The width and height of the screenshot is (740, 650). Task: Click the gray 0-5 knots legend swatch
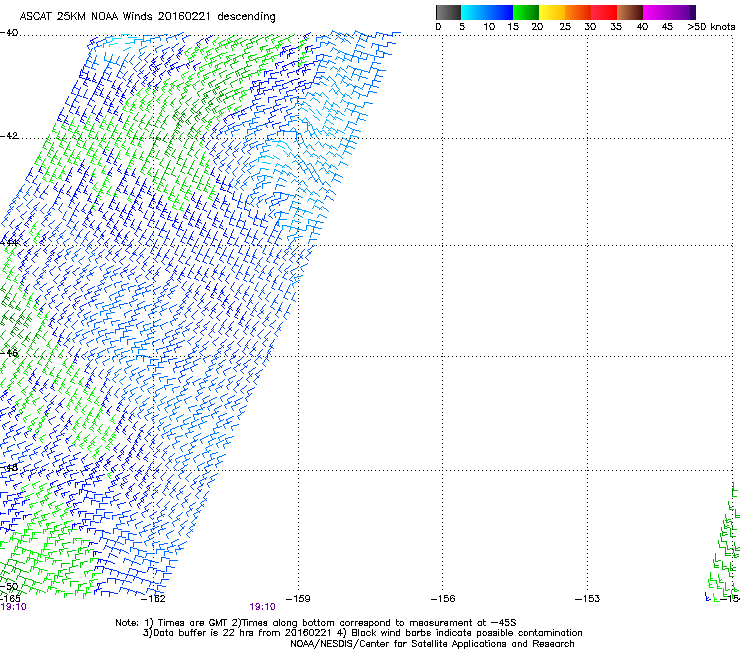[448, 12]
